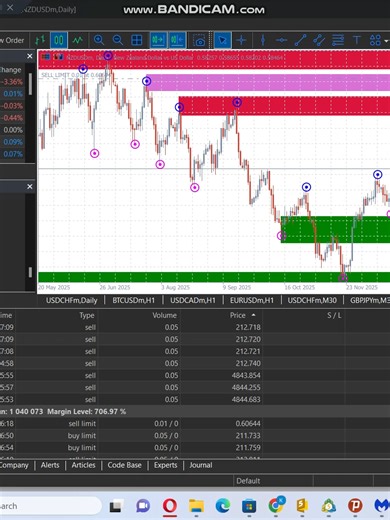Select the buy limit order at 211.759
390x520 pixels.
(x=195, y=448)
